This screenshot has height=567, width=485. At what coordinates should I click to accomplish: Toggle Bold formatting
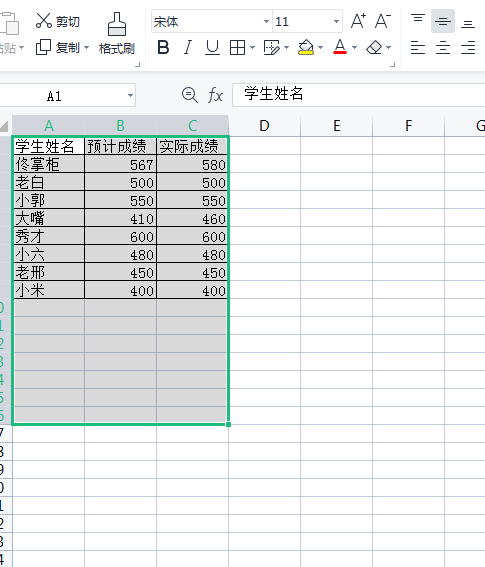coord(163,47)
